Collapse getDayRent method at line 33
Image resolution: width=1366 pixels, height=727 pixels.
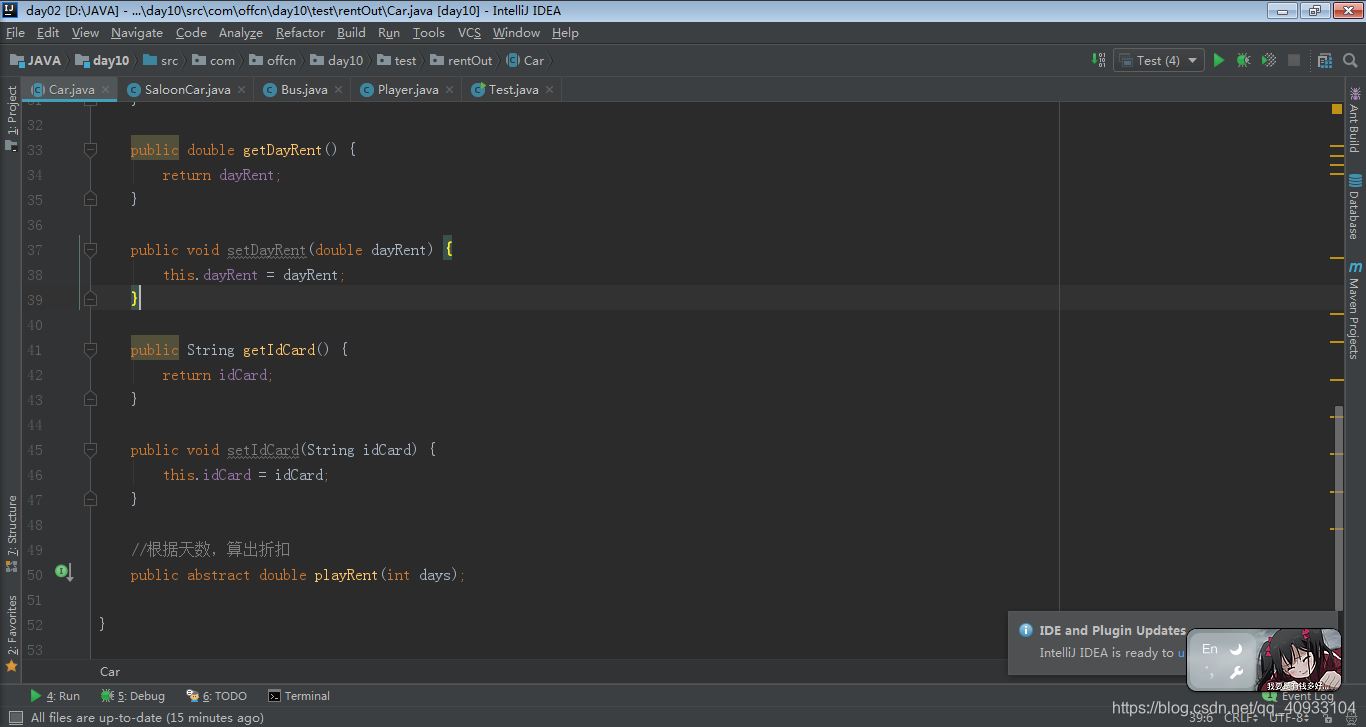[x=90, y=150]
